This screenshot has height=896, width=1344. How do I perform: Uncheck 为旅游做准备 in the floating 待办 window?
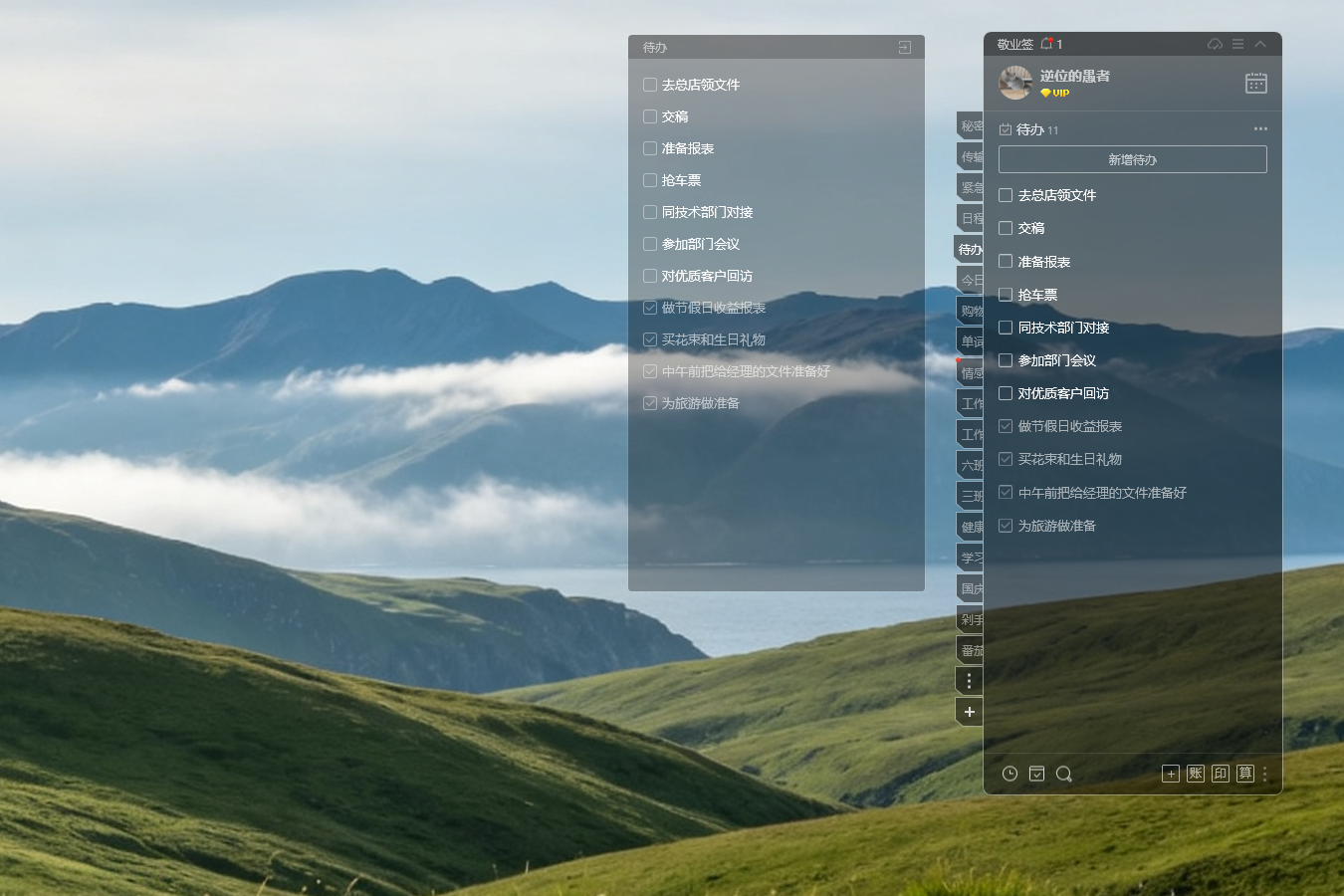point(650,403)
